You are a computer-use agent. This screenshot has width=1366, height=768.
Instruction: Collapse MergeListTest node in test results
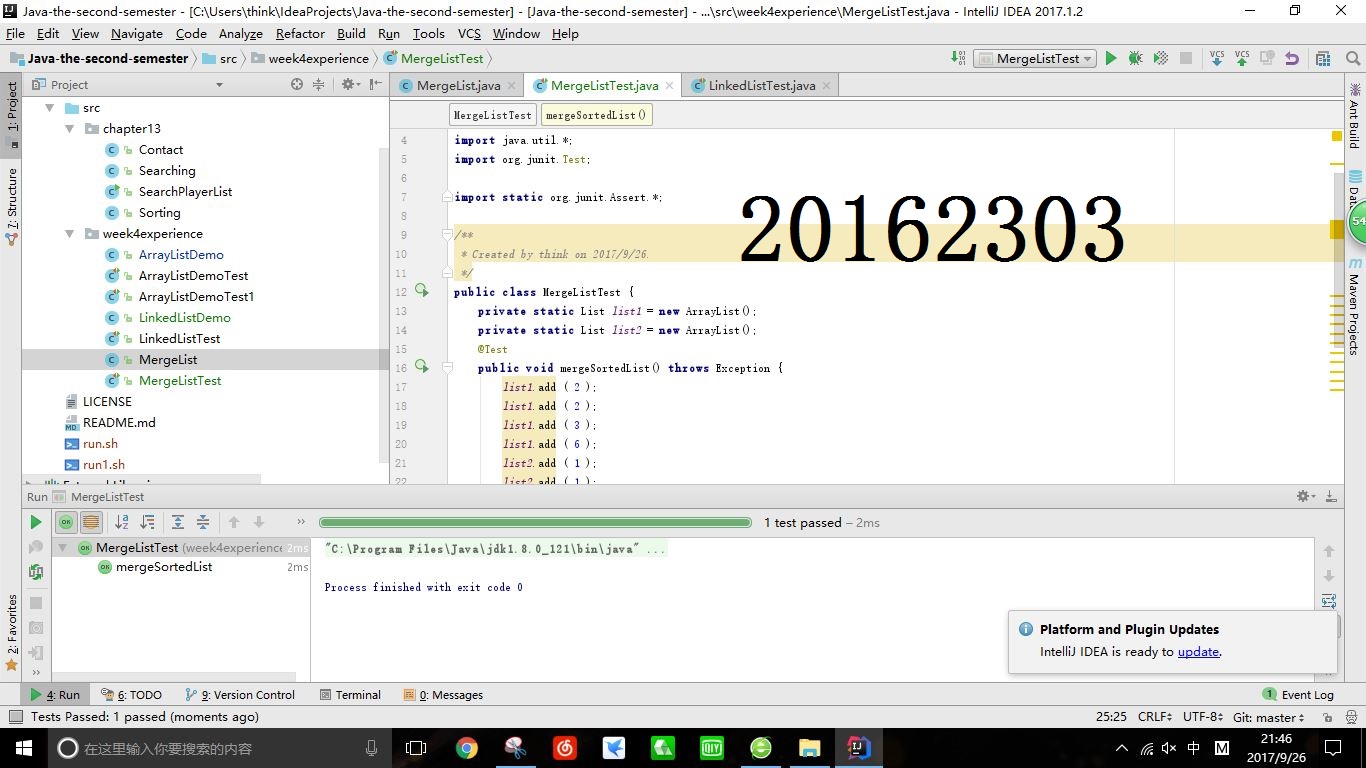(63, 548)
